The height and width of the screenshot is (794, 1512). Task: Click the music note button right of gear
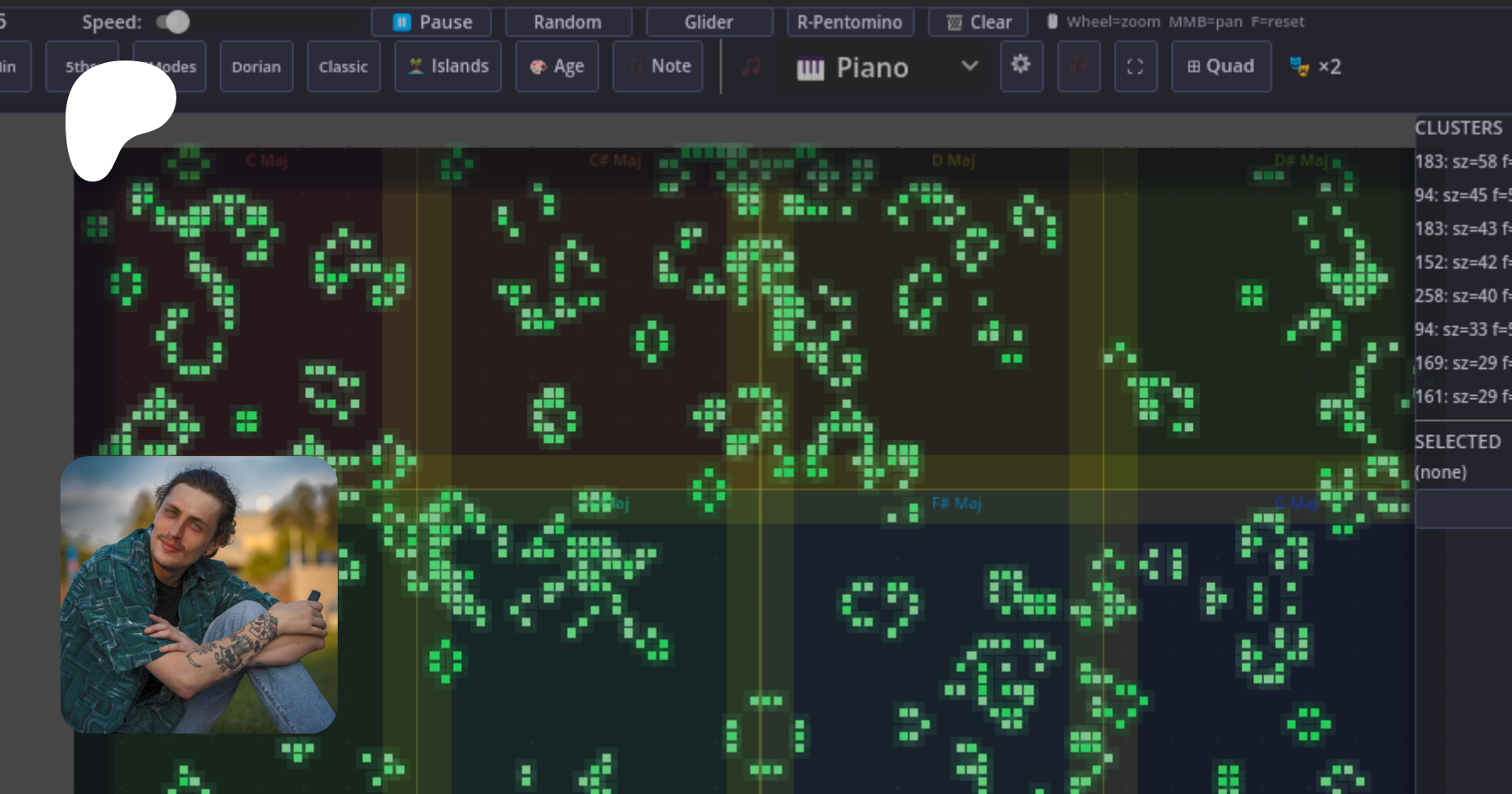coord(1078,66)
